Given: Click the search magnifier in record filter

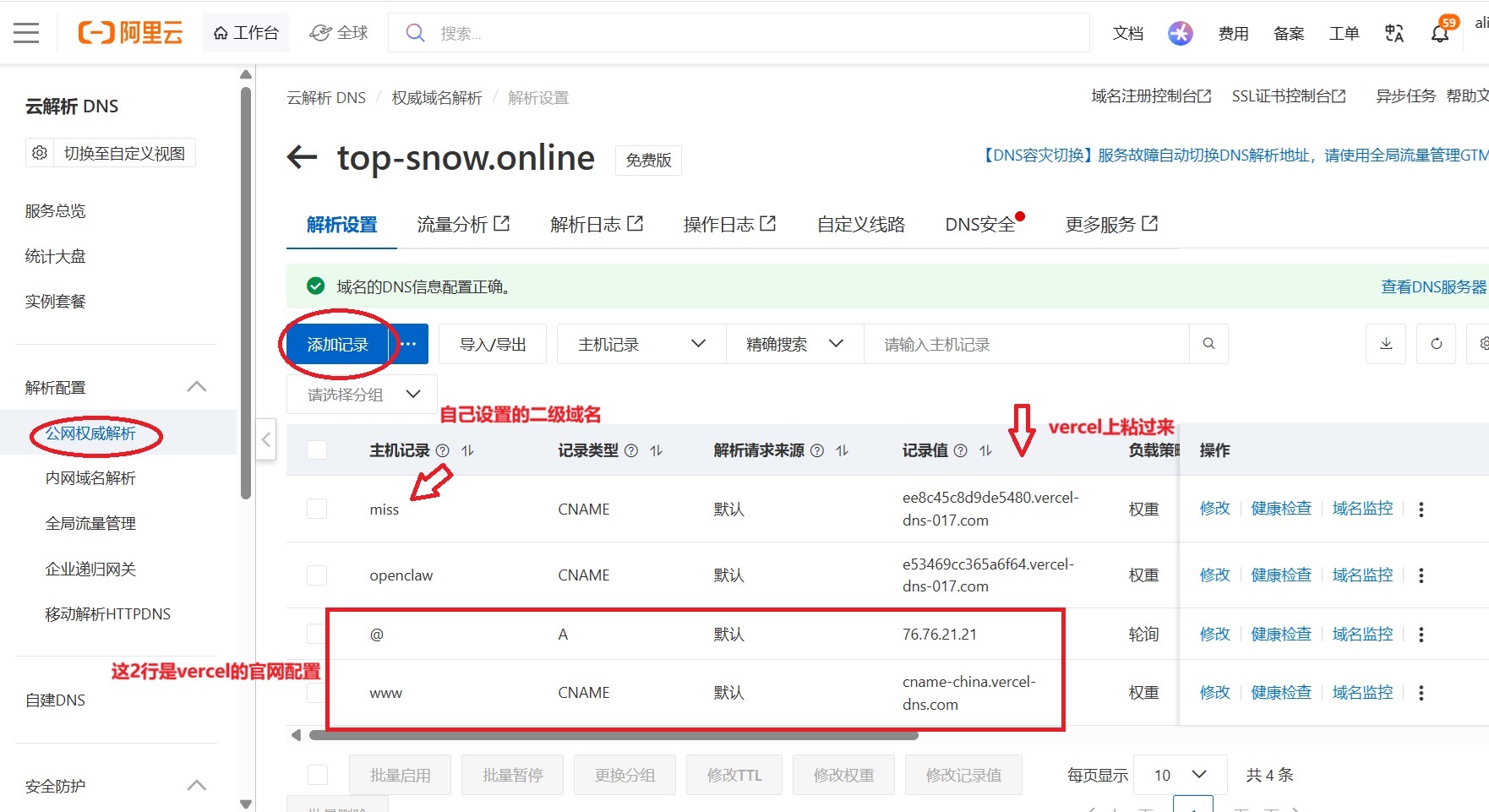Looking at the screenshot, I should 1208,344.
